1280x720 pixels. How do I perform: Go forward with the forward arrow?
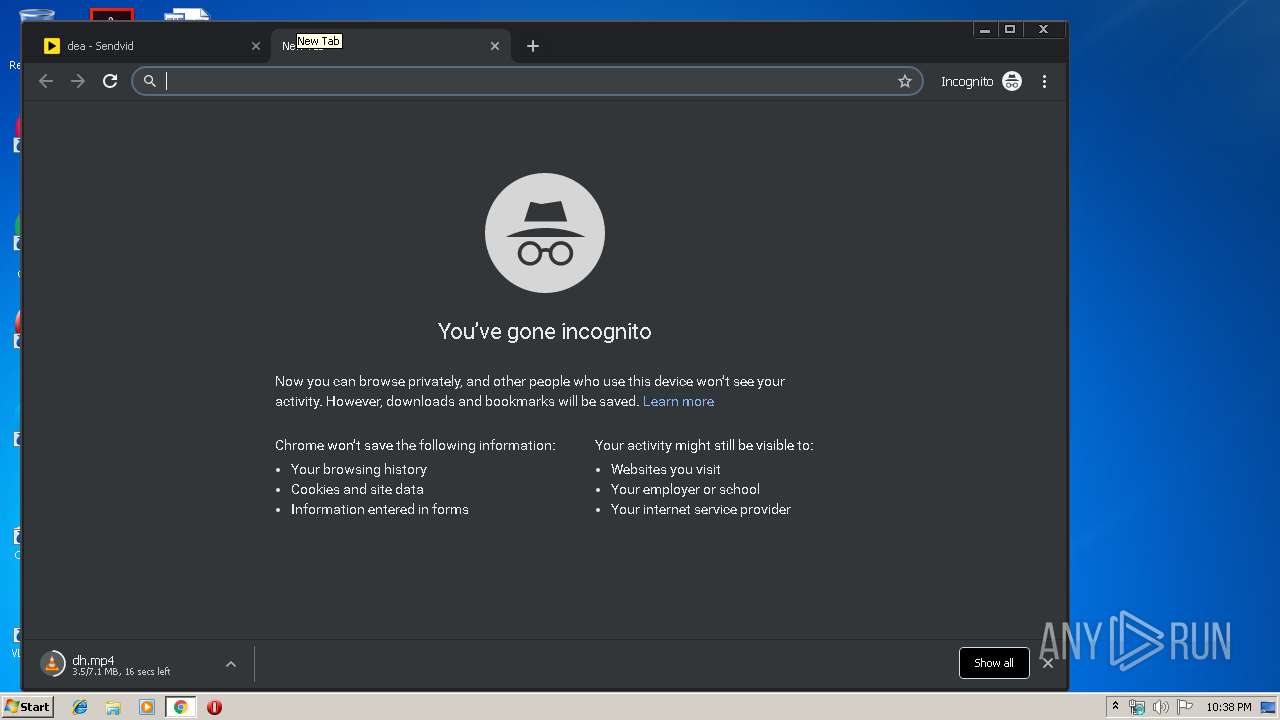78,81
